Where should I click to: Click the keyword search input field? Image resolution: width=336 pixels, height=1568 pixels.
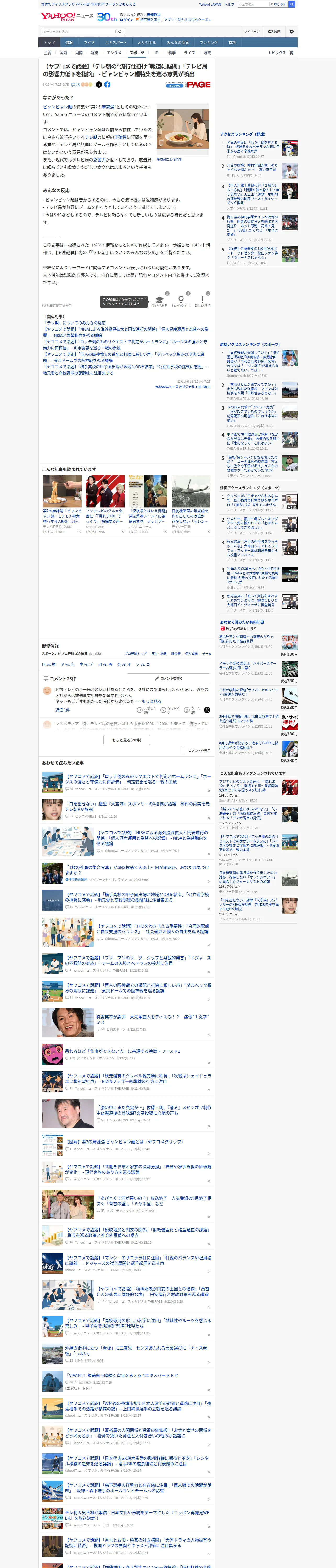(79, 32)
